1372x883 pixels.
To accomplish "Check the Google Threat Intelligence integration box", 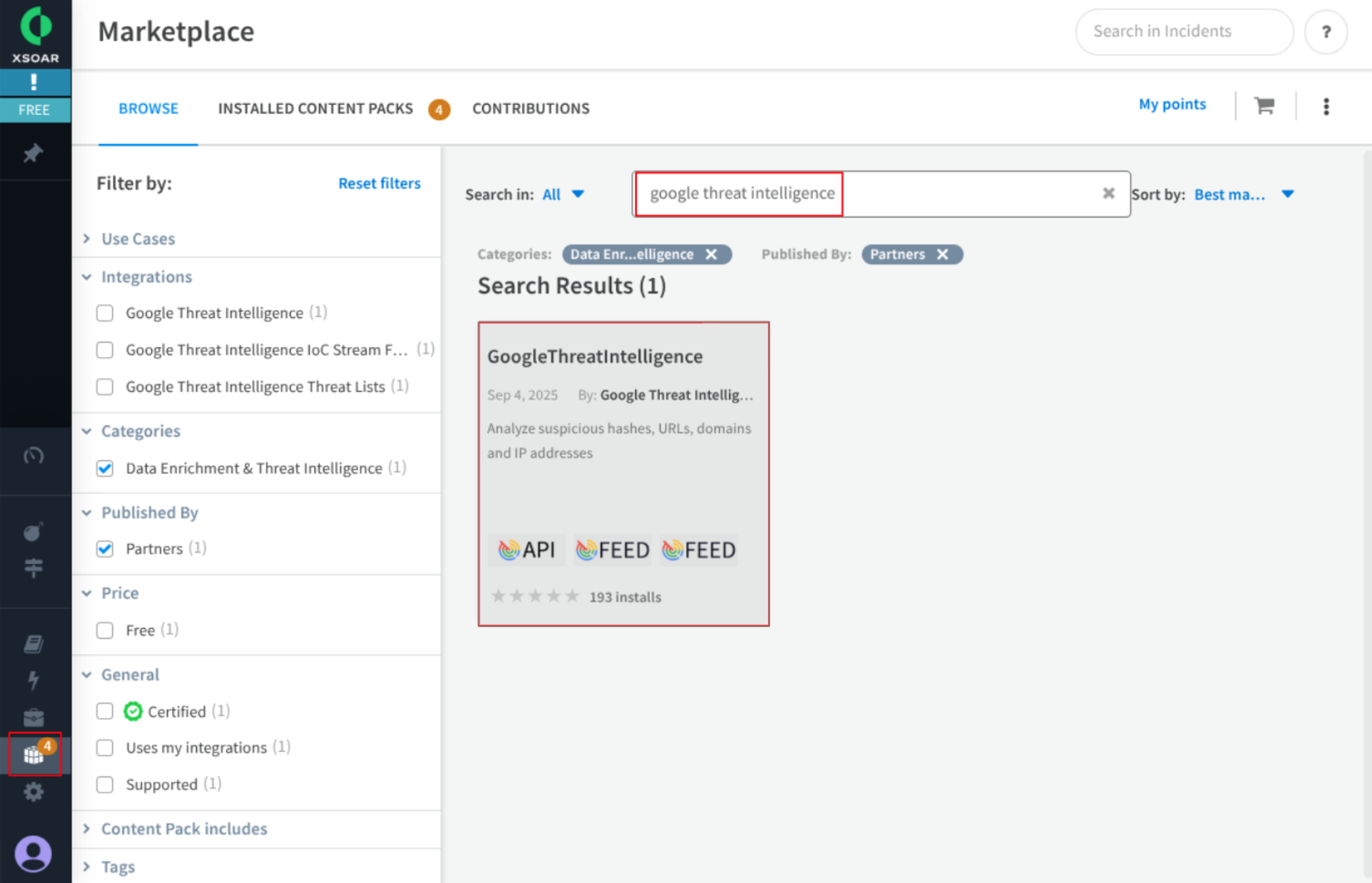I will coord(105,313).
